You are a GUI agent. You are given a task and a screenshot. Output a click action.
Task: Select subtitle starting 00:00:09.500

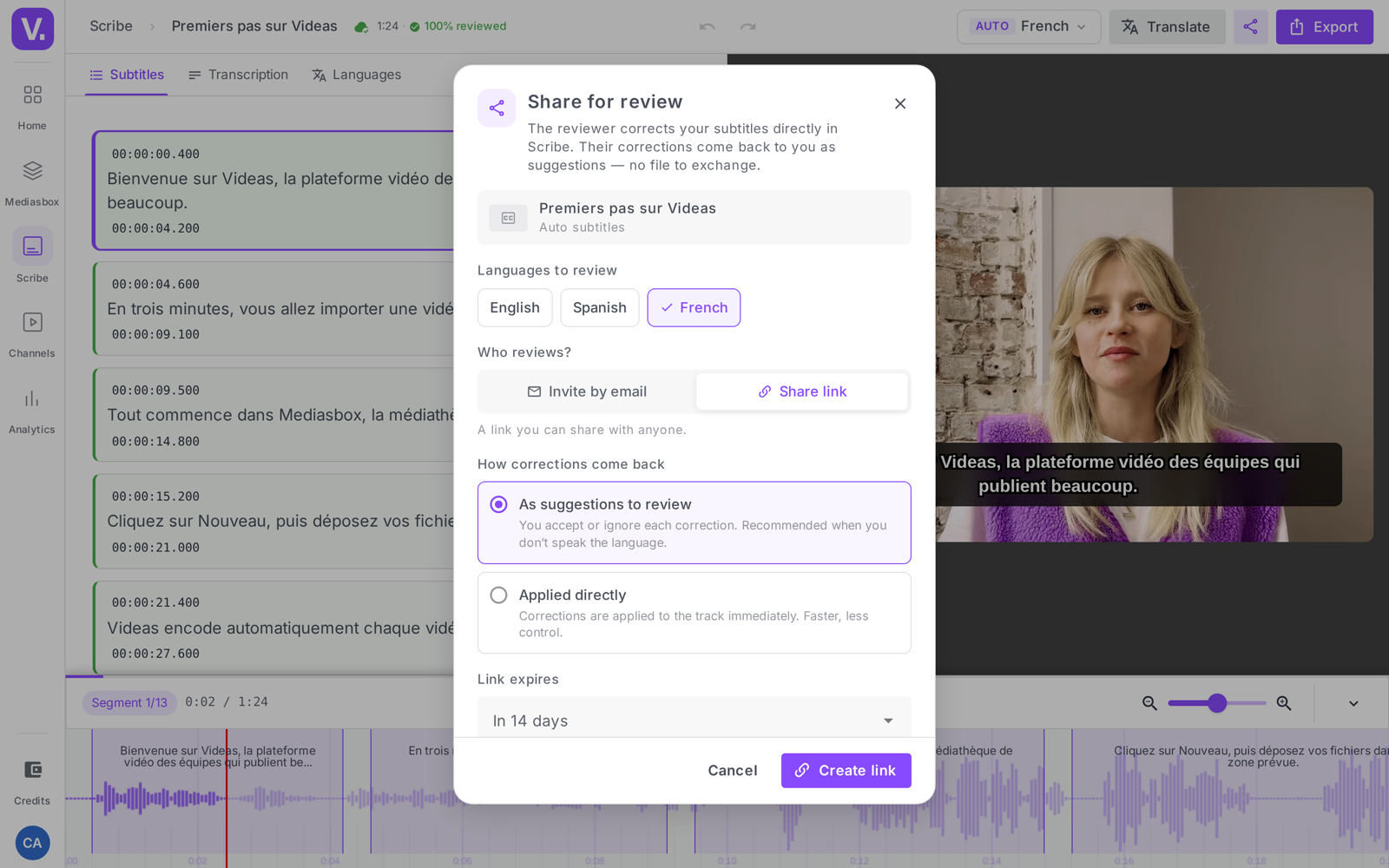273,415
